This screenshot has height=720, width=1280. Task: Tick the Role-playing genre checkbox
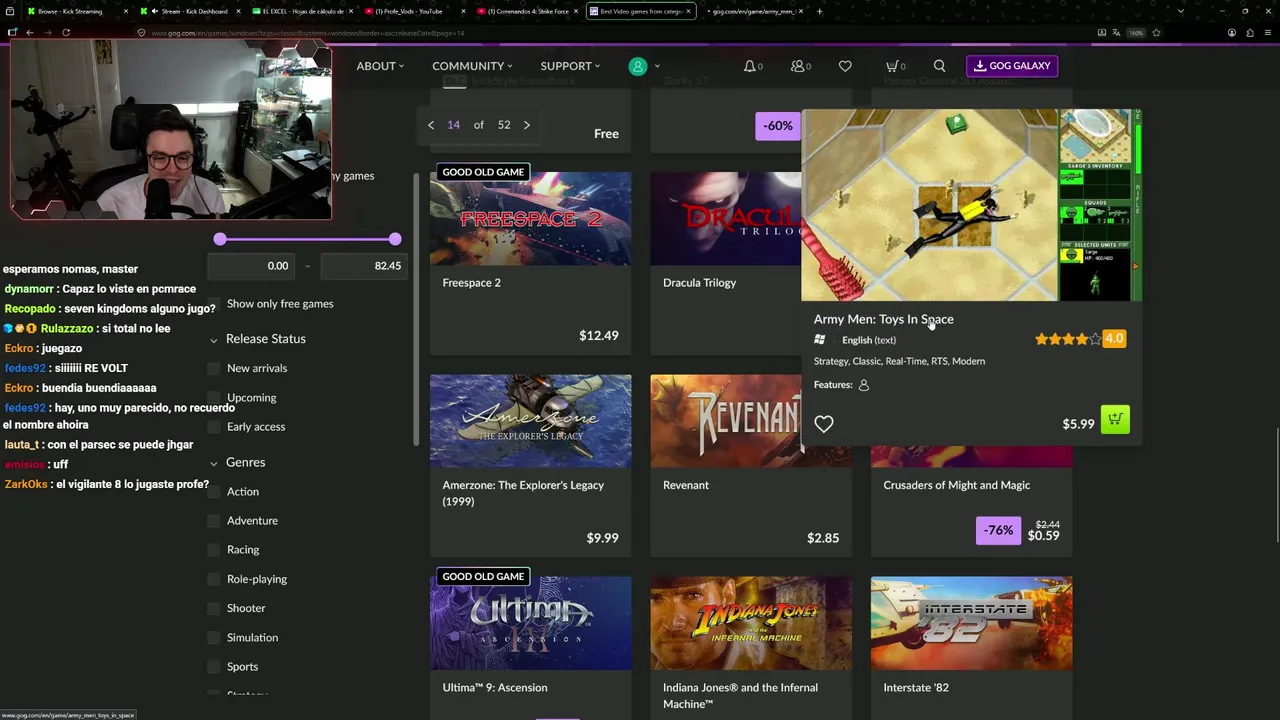(x=214, y=579)
